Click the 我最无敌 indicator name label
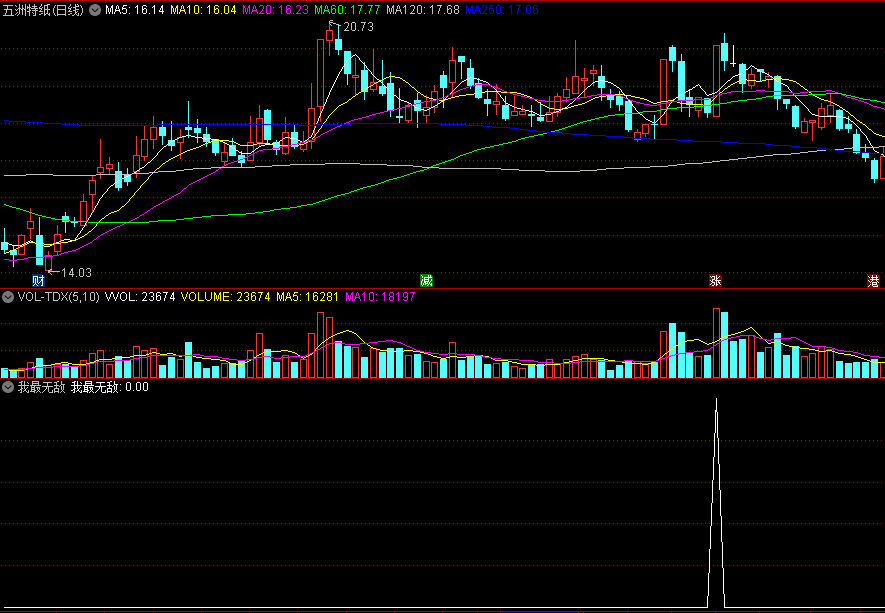This screenshot has height=613, width=885. (42, 387)
